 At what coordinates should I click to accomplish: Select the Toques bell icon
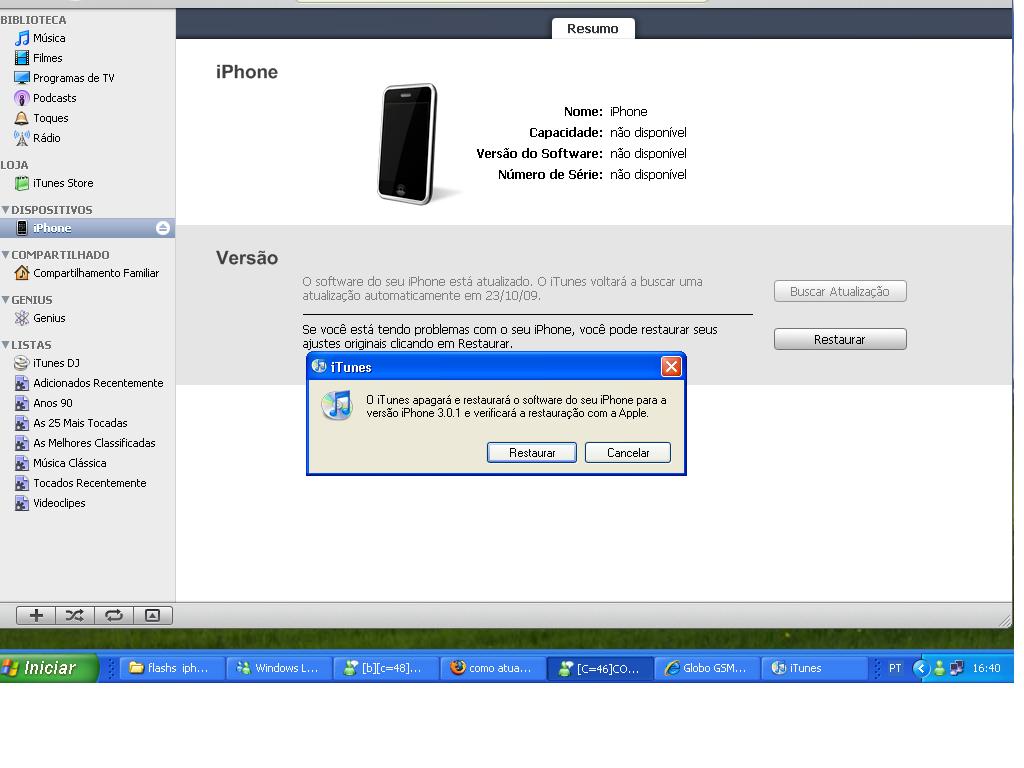(22, 118)
